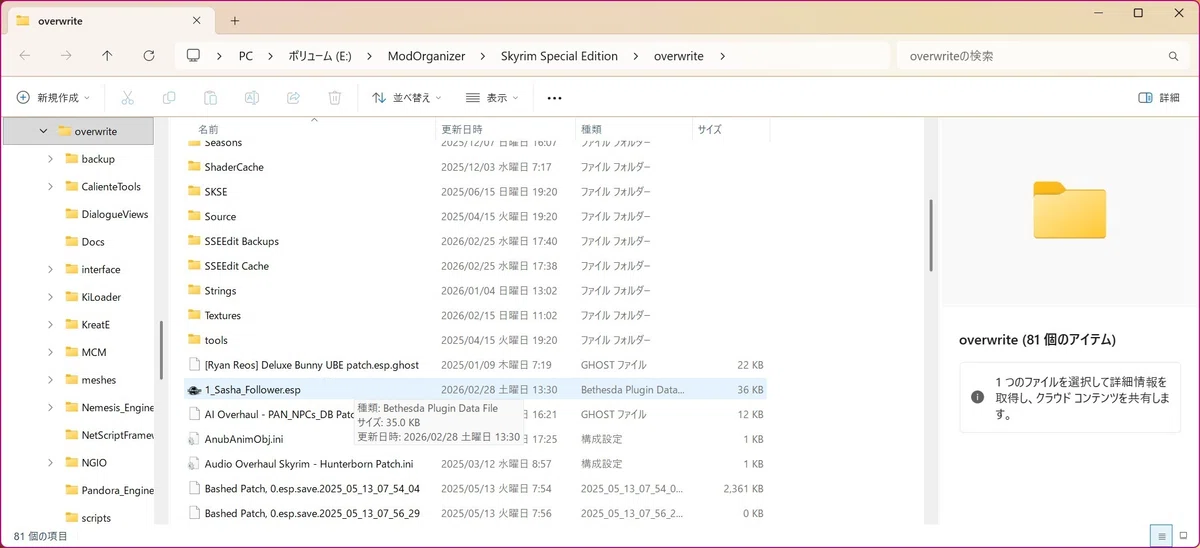Open the 新規作成 dropdown
Screen dimensions: 1200x548
point(53,98)
